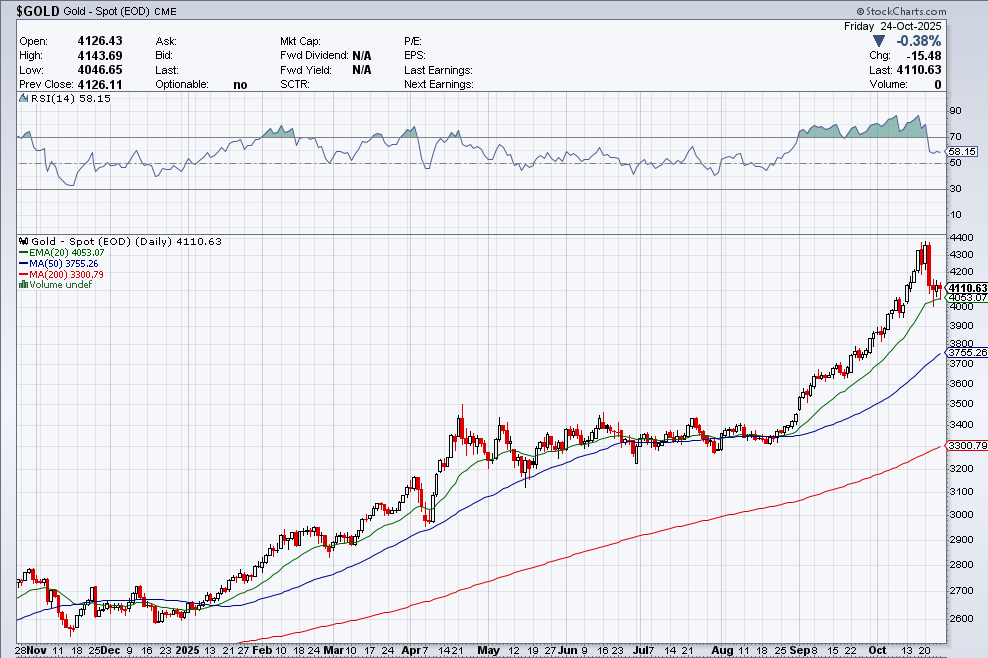
Task: Click the Bid: label
Action: (164, 55)
